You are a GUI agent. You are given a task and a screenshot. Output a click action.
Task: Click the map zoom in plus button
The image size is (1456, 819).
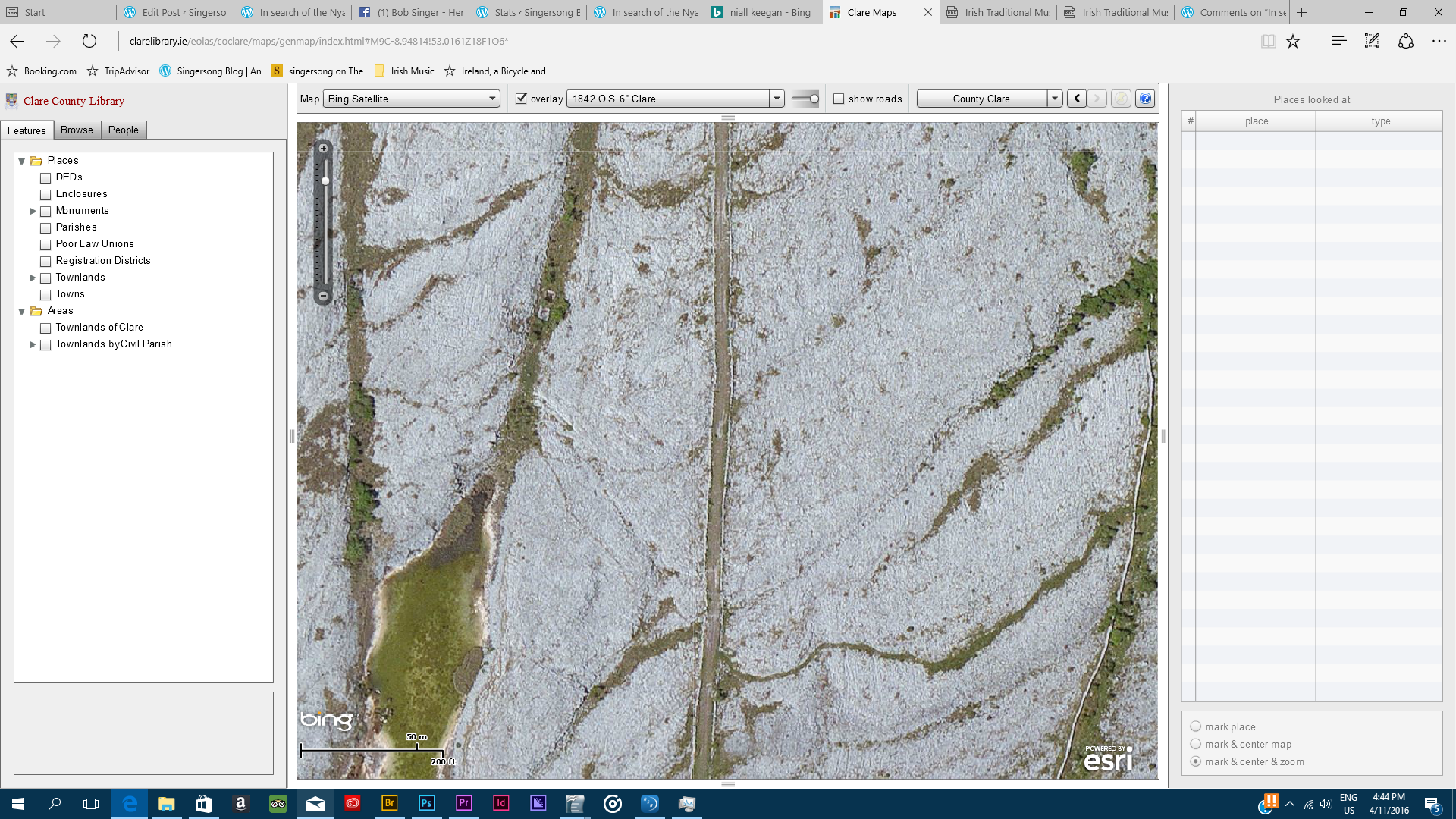[x=323, y=149]
